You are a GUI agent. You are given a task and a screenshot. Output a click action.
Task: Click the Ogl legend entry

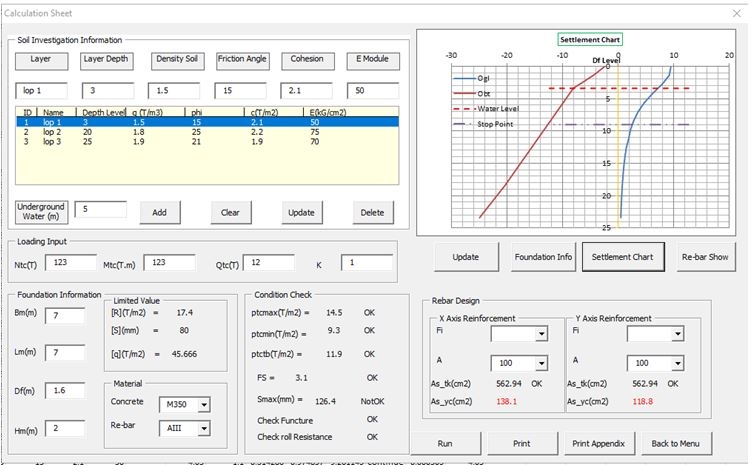tap(471, 78)
